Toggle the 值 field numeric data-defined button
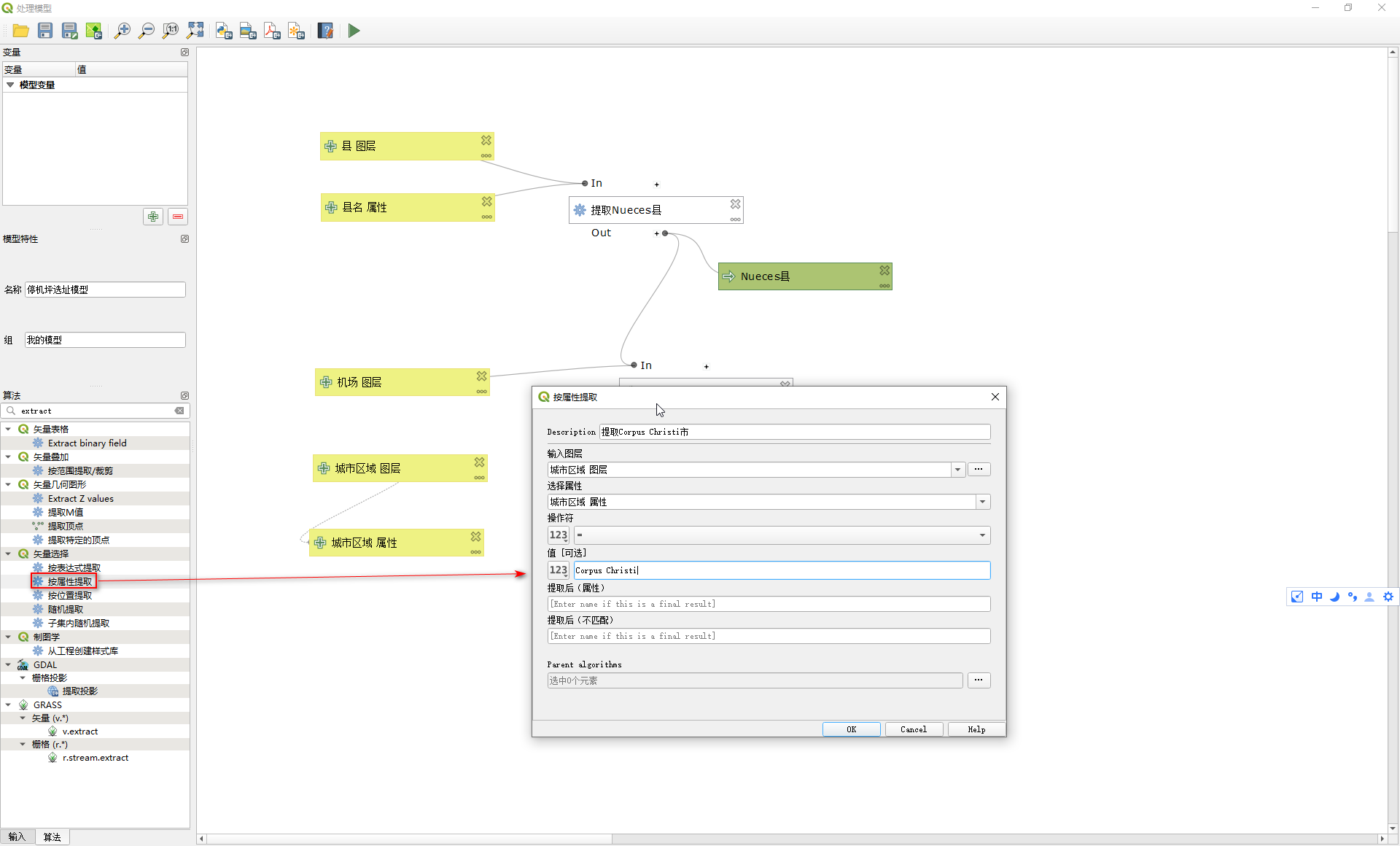The height and width of the screenshot is (846, 1400). pos(559,570)
